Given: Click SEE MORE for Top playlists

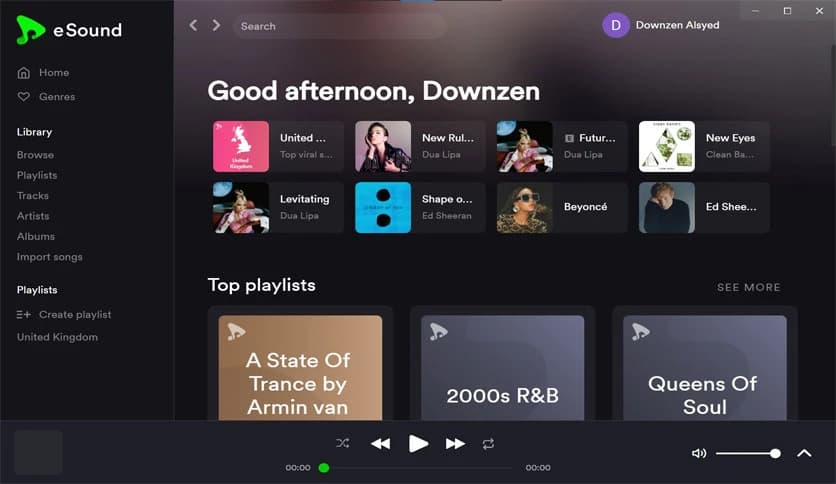Looking at the screenshot, I should (x=749, y=287).
